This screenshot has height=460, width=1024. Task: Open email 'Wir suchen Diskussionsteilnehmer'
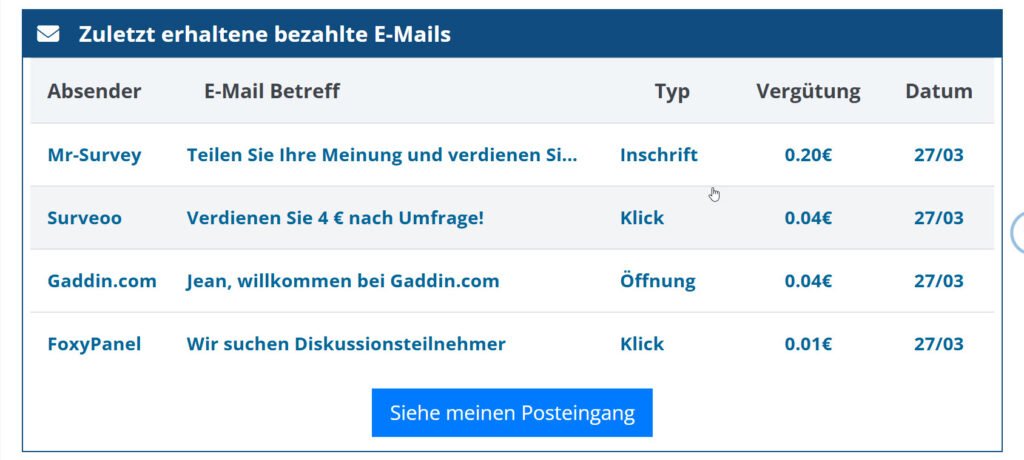pos(346,344)
